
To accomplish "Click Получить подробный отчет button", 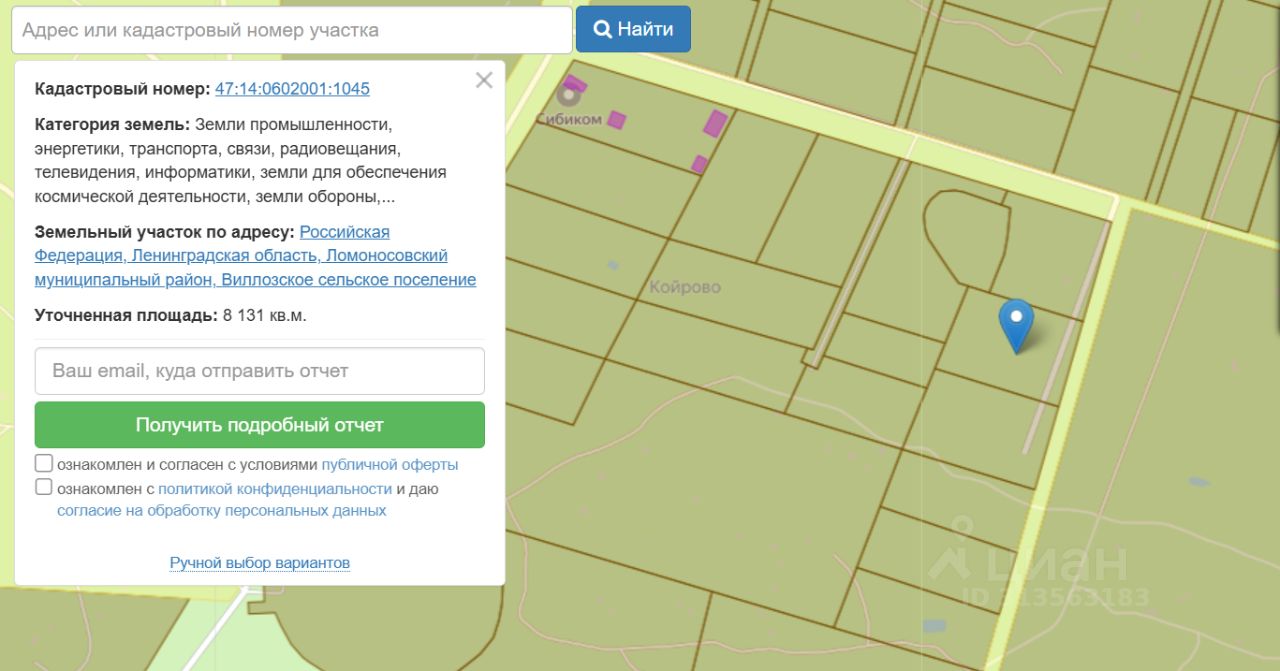I will 260,425.
